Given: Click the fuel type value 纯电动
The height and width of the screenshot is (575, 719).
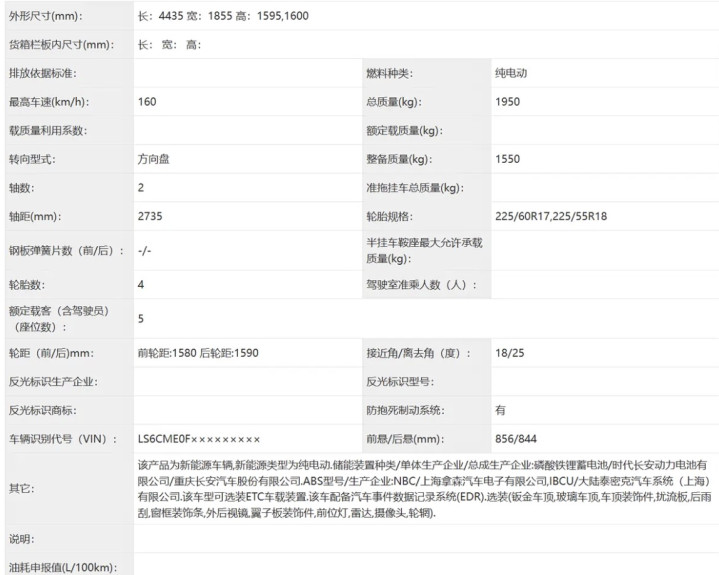Looking at the screenshot, I should tap(511, 73).
